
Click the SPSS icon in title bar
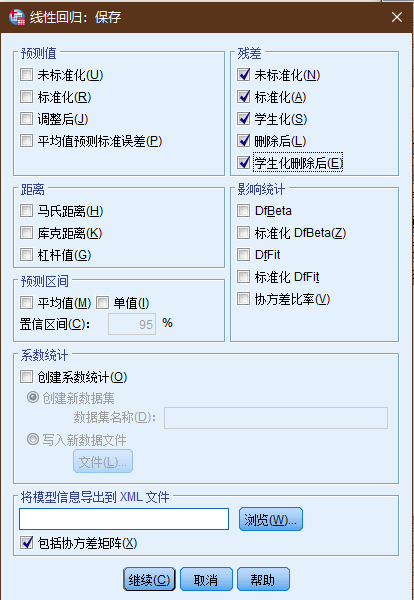[17, 17]
